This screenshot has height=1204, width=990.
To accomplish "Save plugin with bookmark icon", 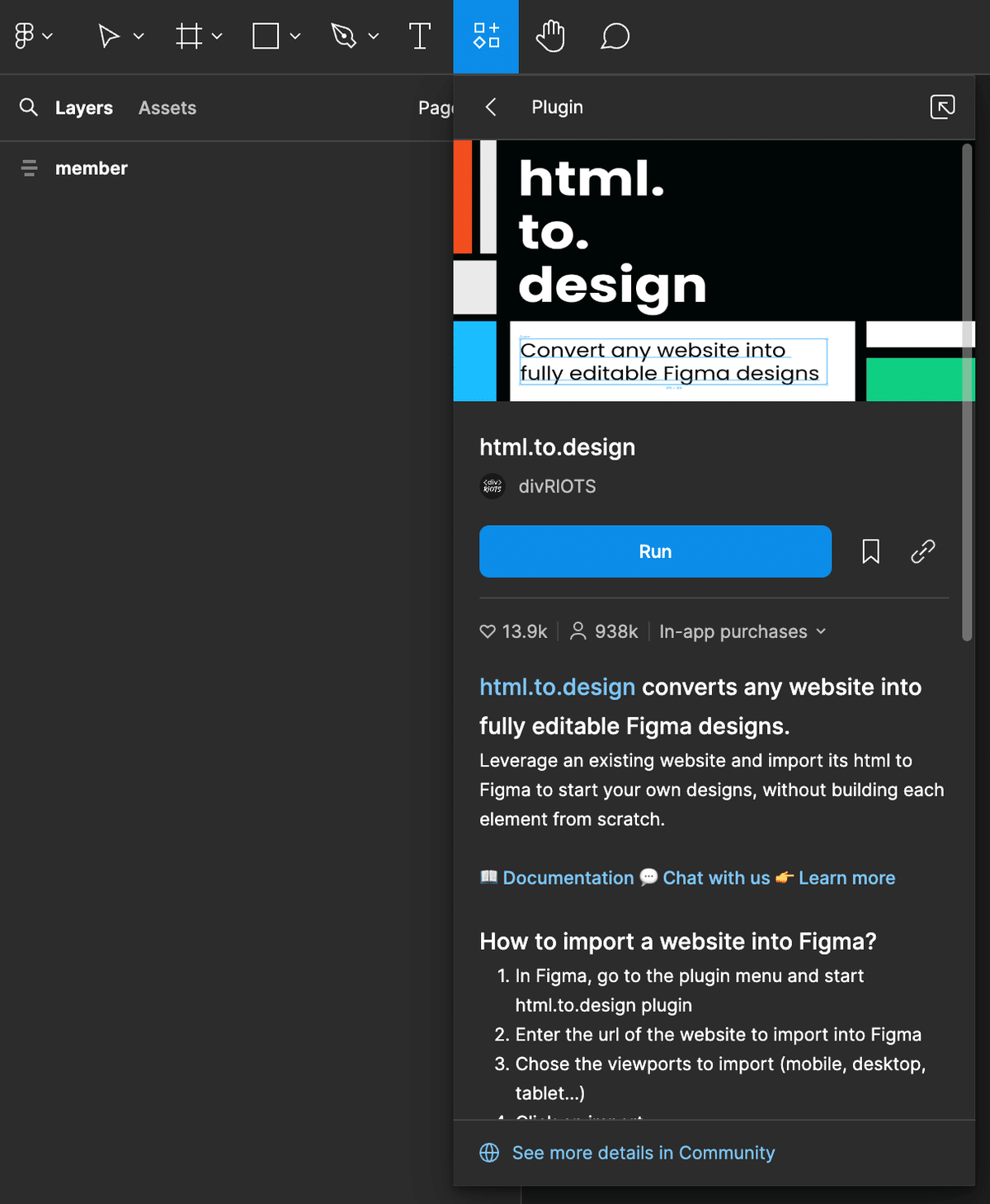I will (870, 551).
